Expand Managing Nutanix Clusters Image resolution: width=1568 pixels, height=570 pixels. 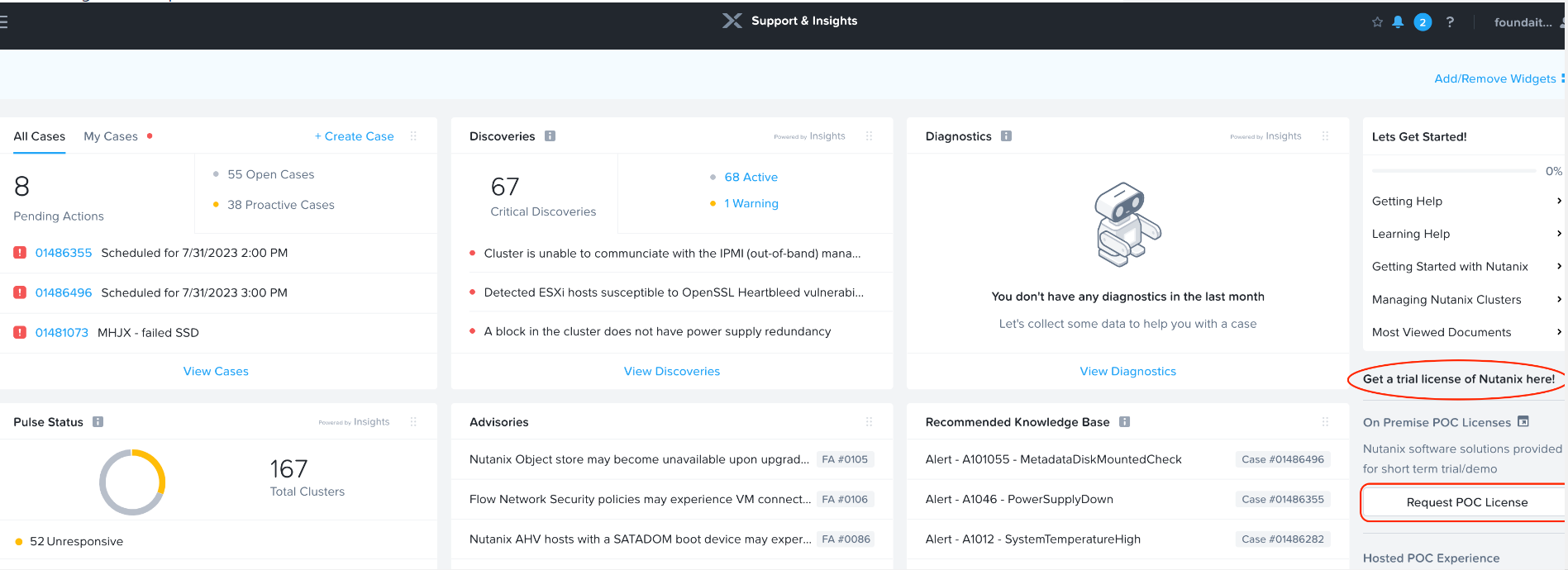pyautogui.click(x=1467, y=300)
